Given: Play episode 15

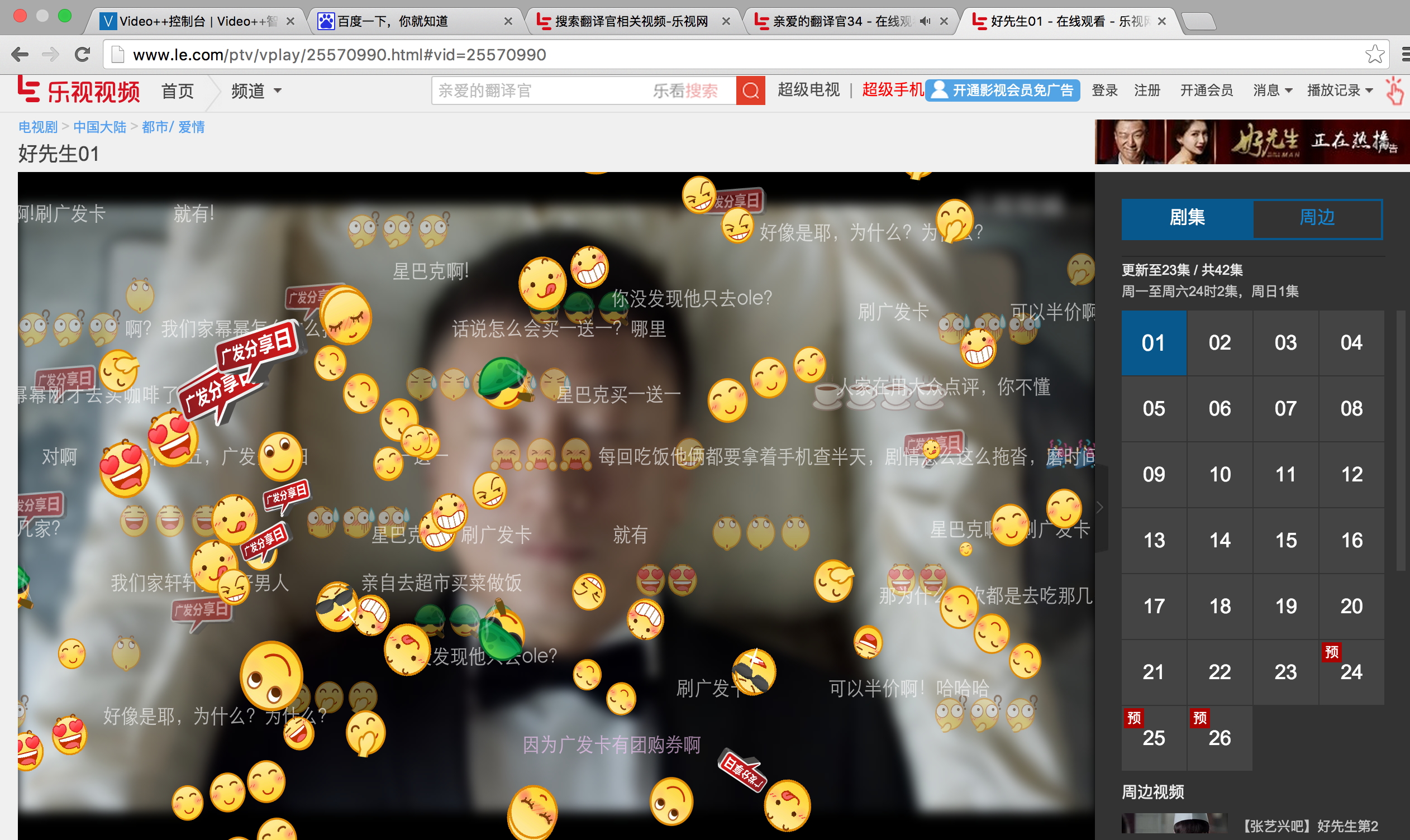Looking at the screenshot, I should point(1285,541).
